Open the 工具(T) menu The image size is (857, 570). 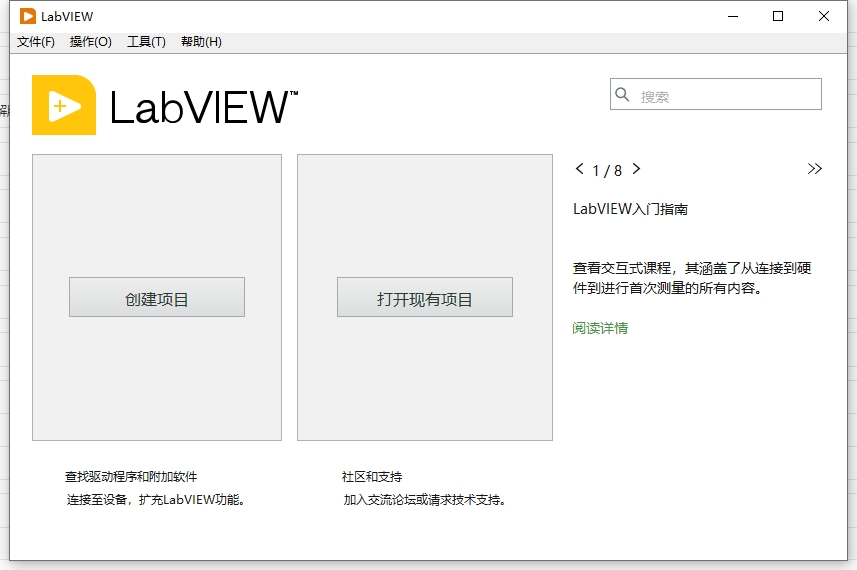[146, 42]
